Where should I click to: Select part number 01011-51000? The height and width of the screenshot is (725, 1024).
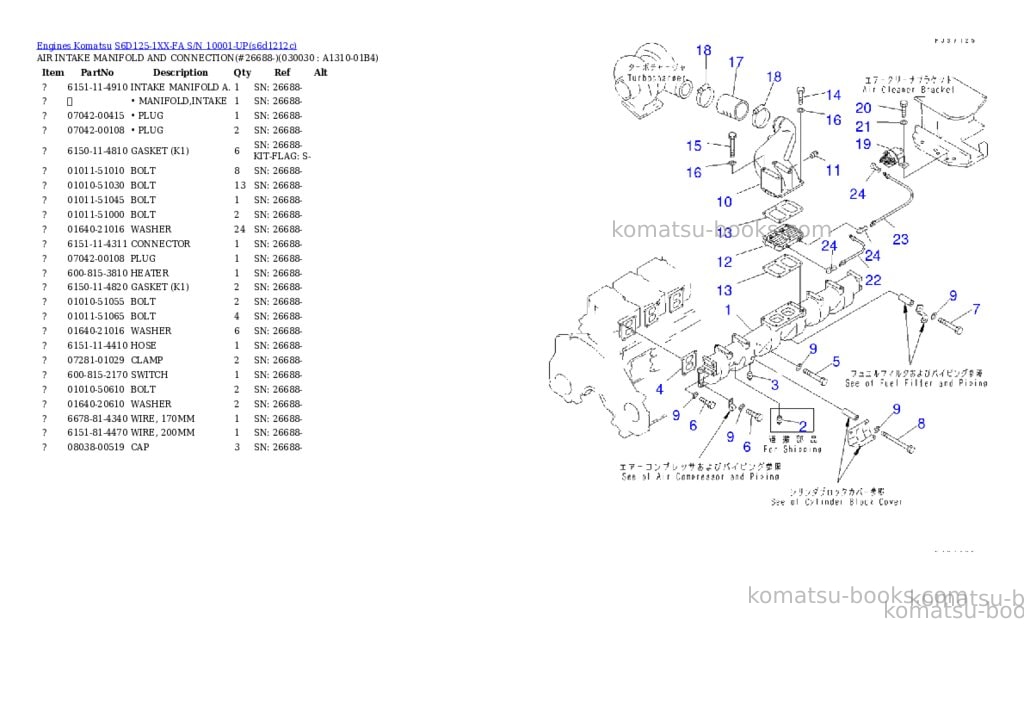pyautogui.click(x=95, y=215)
